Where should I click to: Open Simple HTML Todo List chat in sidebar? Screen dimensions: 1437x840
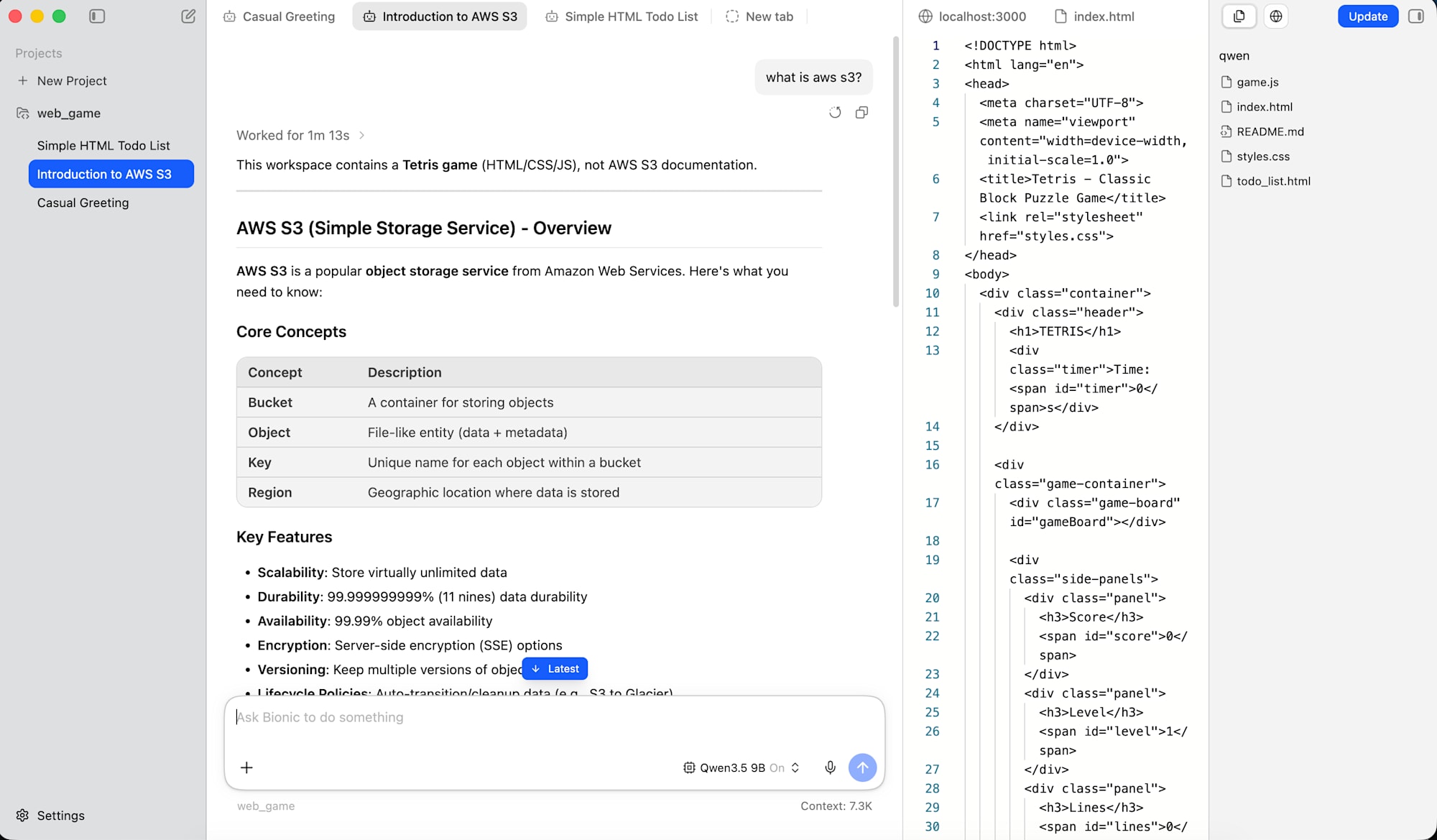click(103, 145)
